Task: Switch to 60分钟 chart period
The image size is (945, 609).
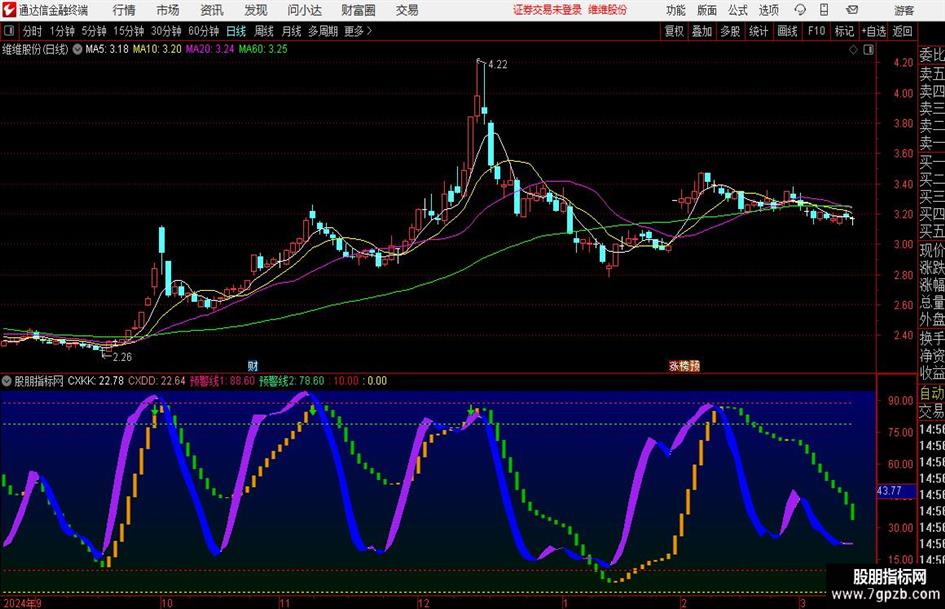Action: tap(203, 31)
